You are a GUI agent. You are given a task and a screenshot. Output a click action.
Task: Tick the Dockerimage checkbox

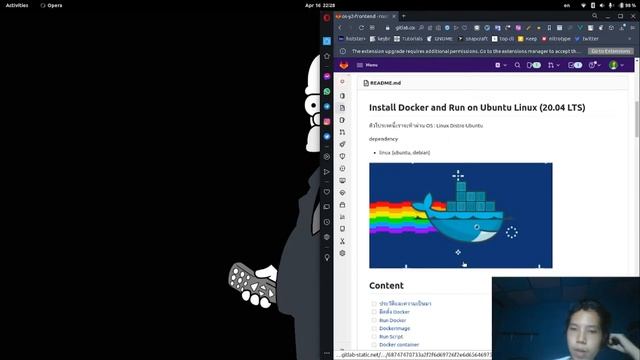[x=374, y=329]
